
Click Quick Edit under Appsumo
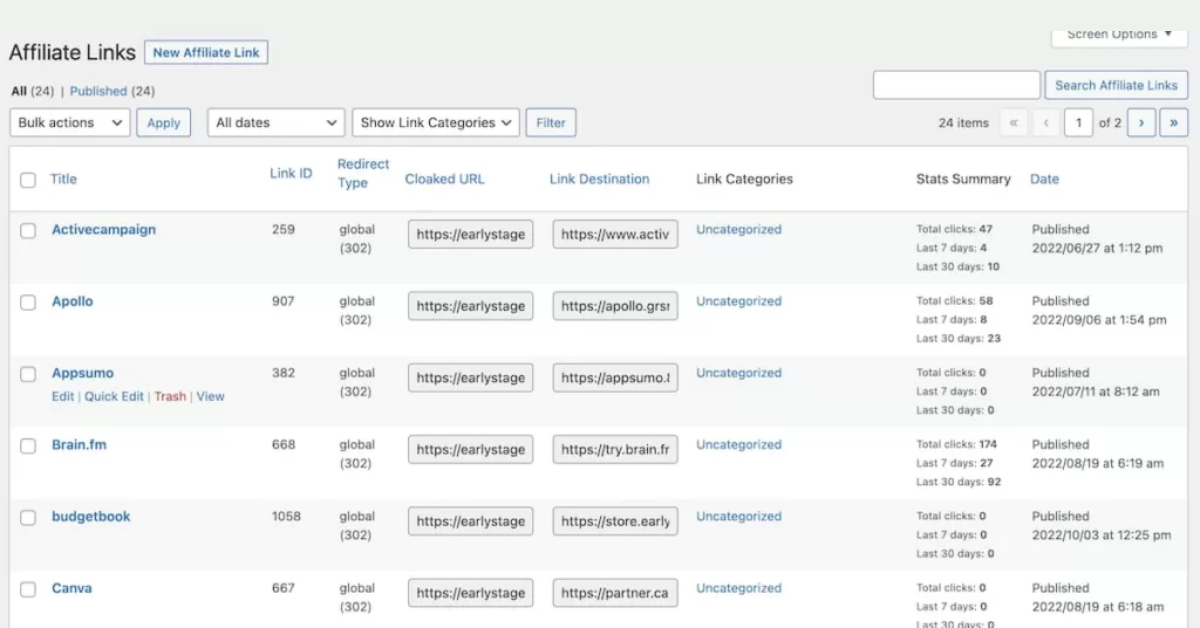click(x=114, y=396)
